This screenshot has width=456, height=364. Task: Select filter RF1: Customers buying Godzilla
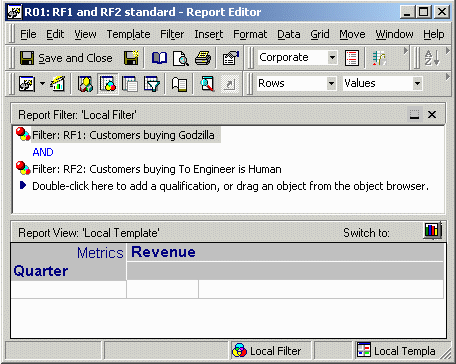[123, 135]
